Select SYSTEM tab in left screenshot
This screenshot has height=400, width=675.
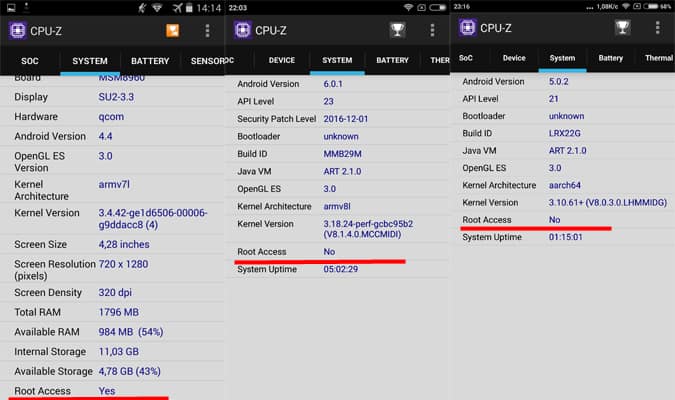tap(90, 61)
